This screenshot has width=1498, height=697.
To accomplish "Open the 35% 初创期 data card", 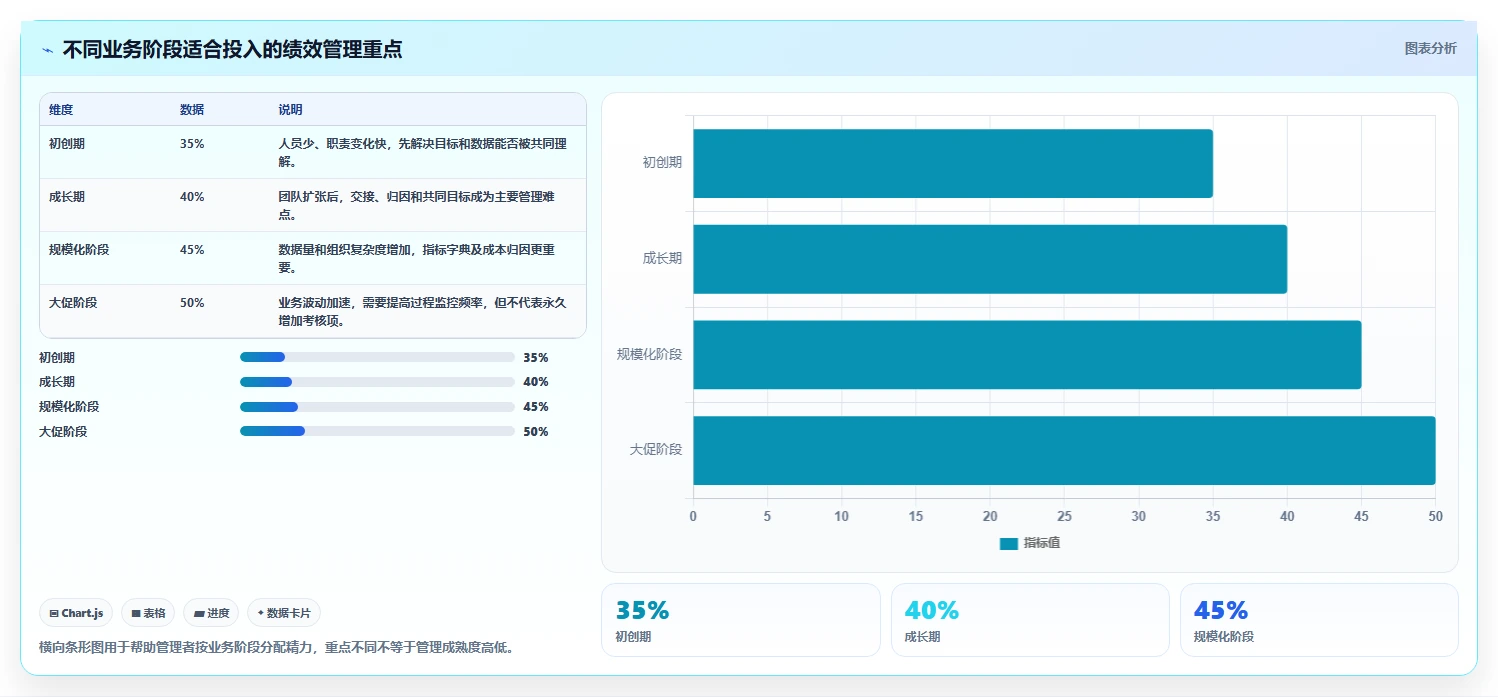I will coord(741,620).
